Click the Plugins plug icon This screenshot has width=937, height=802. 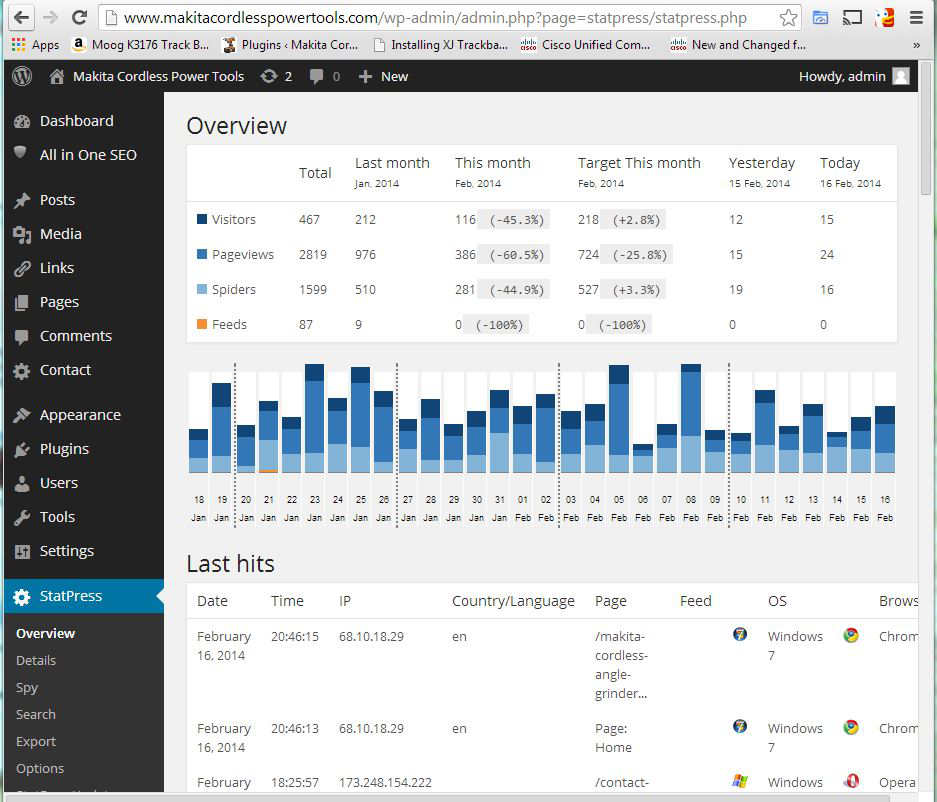22,449
